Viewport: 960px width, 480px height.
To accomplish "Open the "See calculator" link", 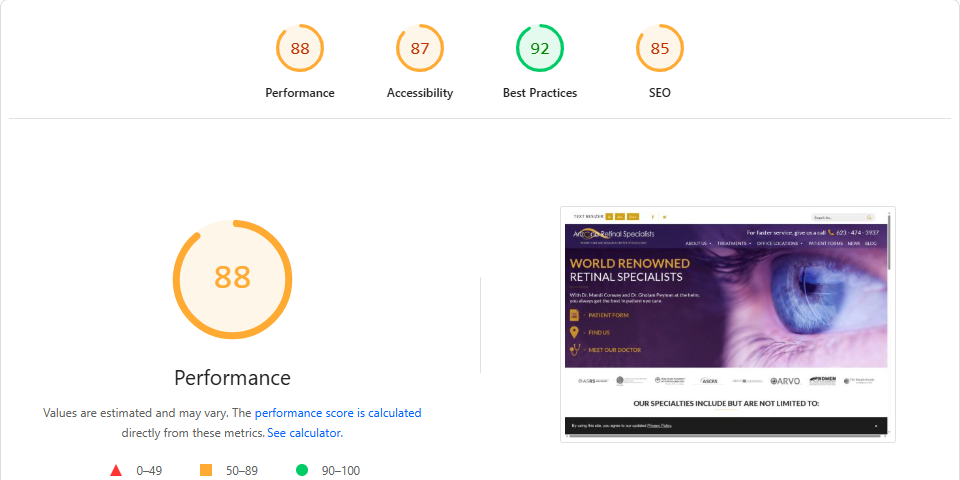I will point(304,433).
